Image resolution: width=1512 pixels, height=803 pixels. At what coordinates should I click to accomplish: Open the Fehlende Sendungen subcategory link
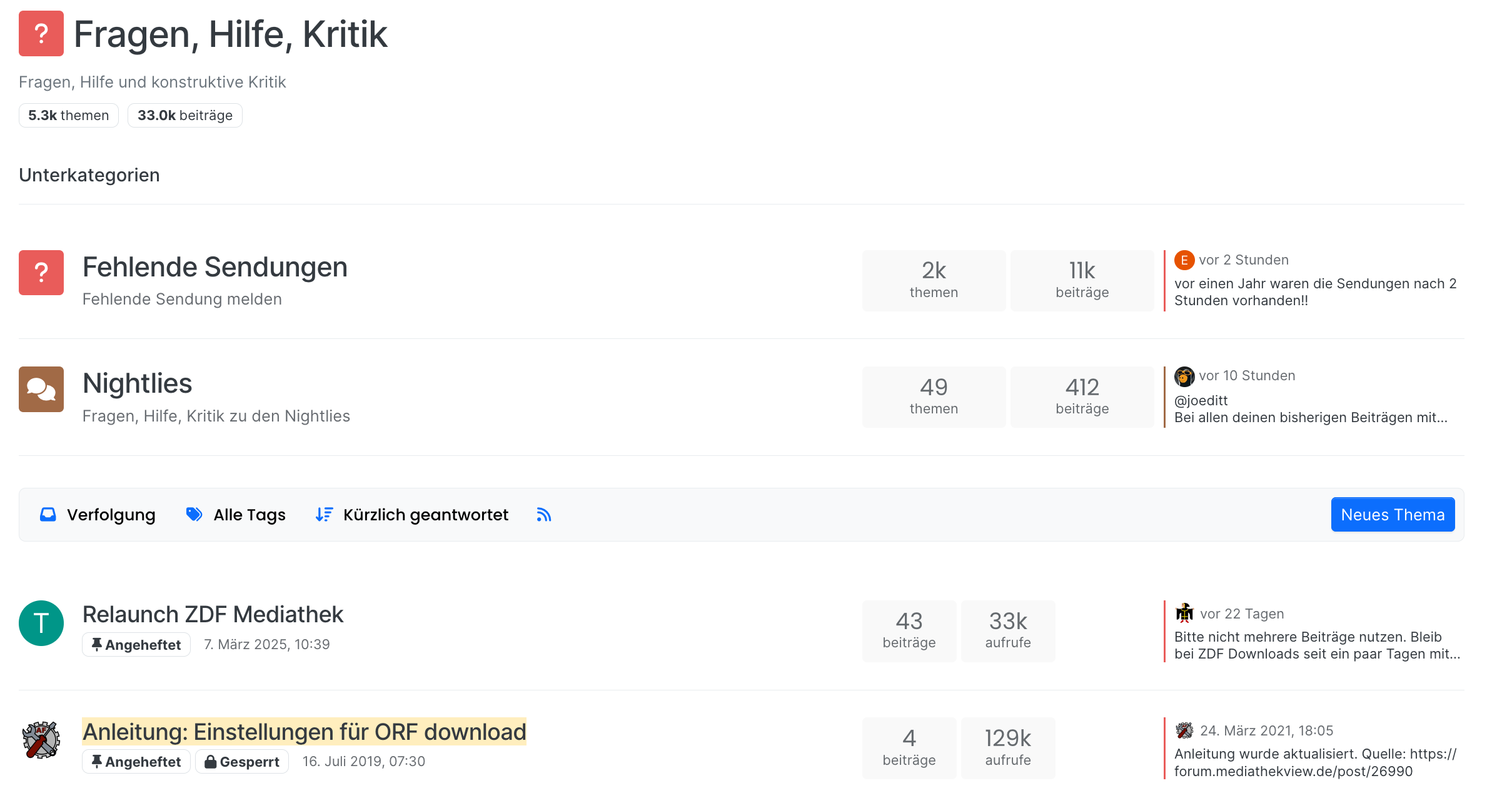click(214, 267)
